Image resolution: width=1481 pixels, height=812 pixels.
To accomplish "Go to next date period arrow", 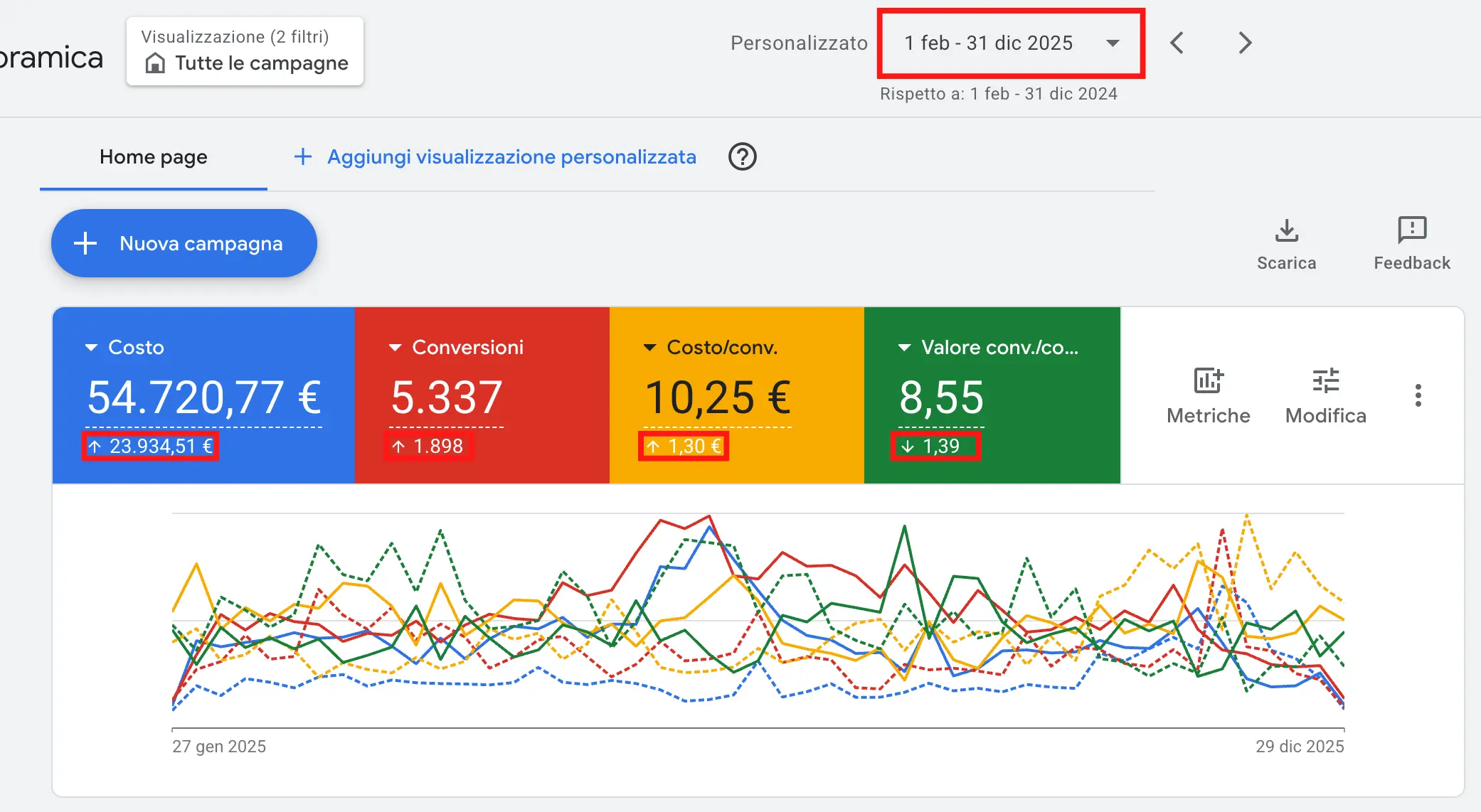I will pos(1244,43).
